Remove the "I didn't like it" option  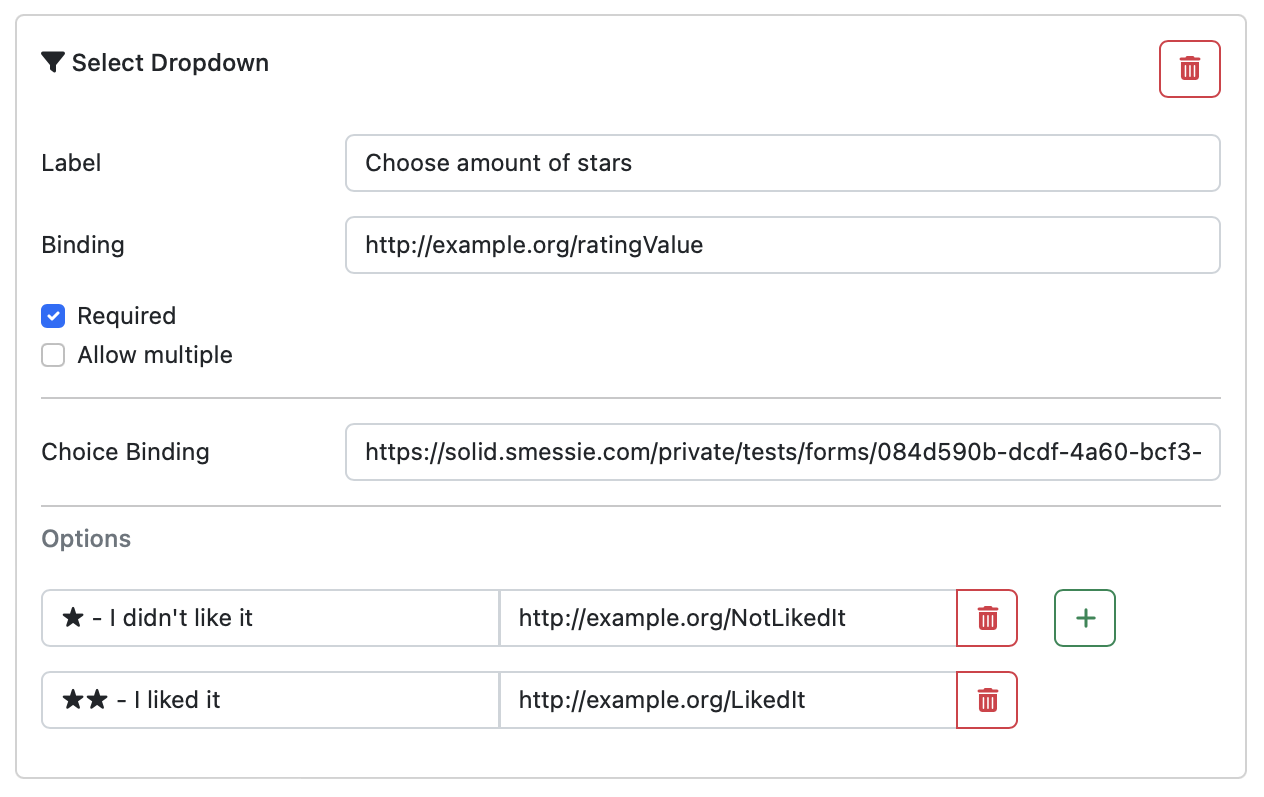click(987, 618)
